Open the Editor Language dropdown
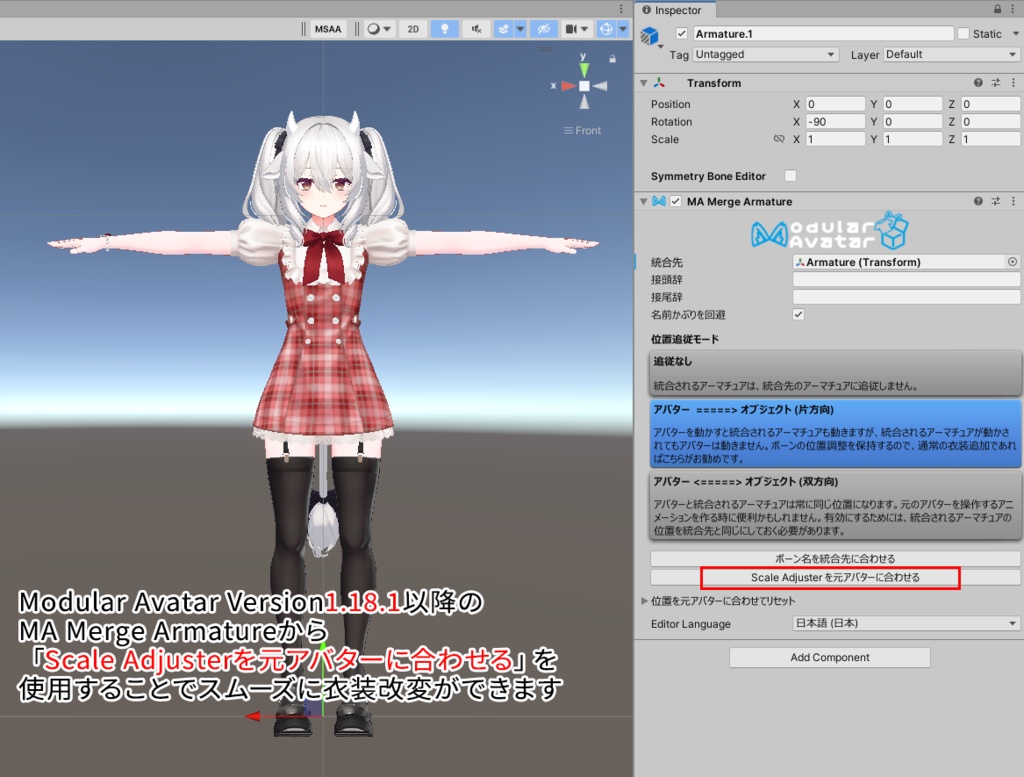Viewport: 1024px width, 777px height. pyautogui.click(x=906, y=624)
